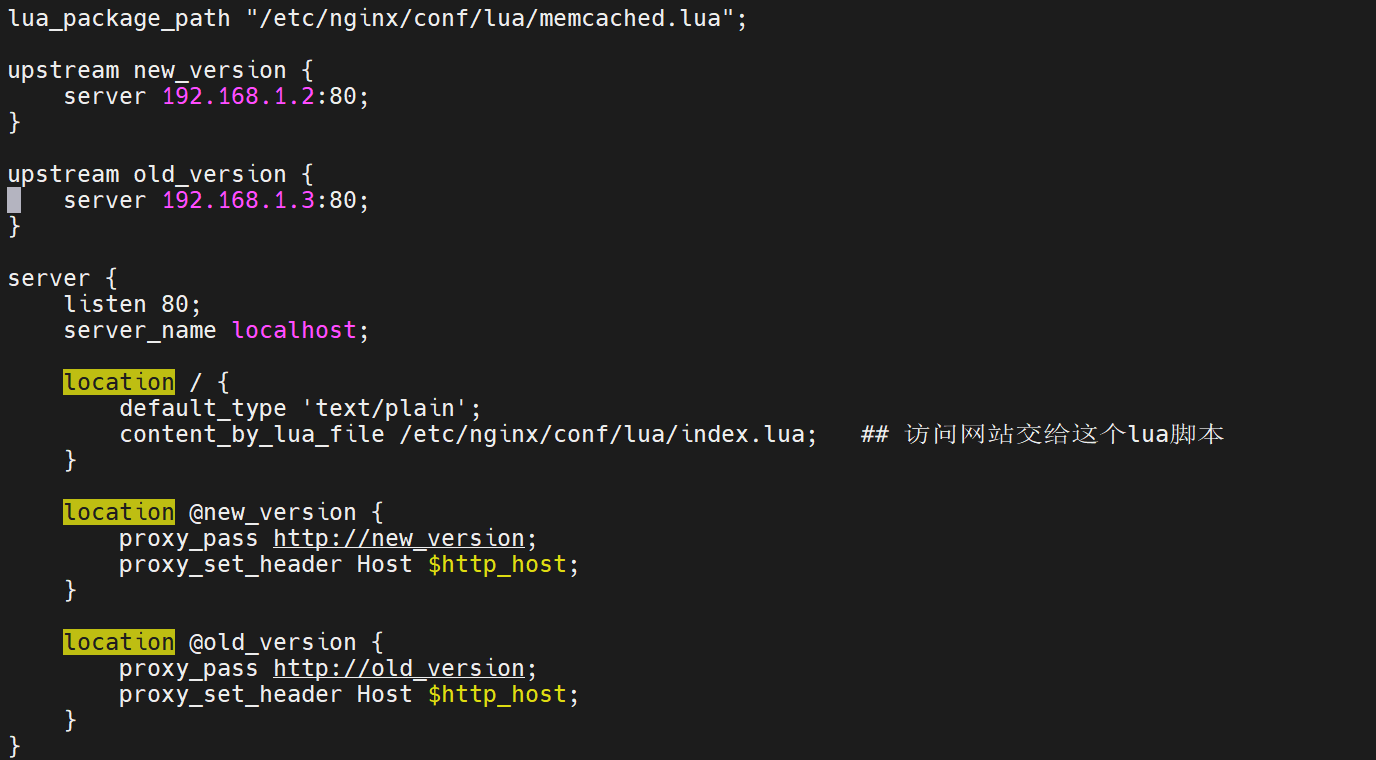Click the first $http_host variable
Image resolution: width=1376 pixels, height=760 pixels.
click(x=497, y=565)
